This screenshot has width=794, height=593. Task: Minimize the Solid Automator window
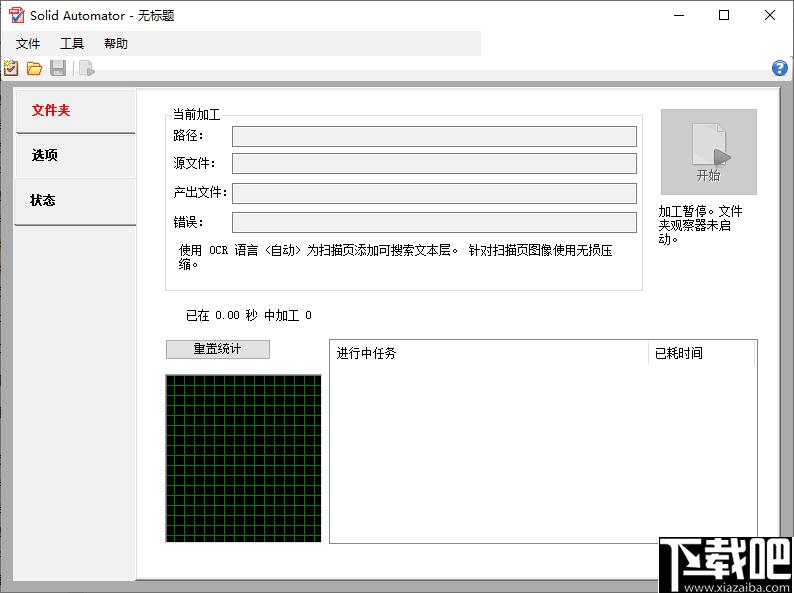point(679,15)
